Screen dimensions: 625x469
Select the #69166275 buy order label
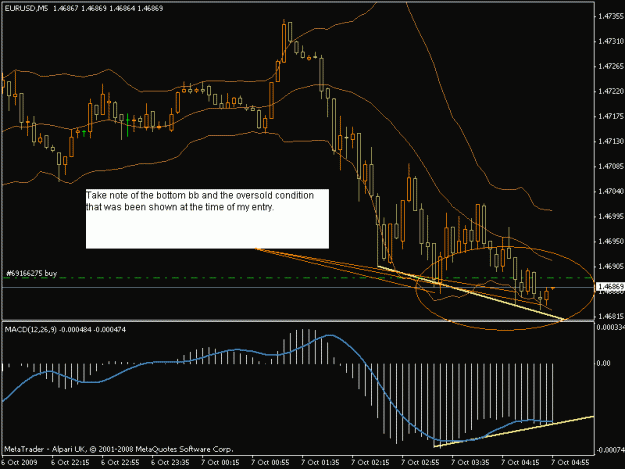32,273
